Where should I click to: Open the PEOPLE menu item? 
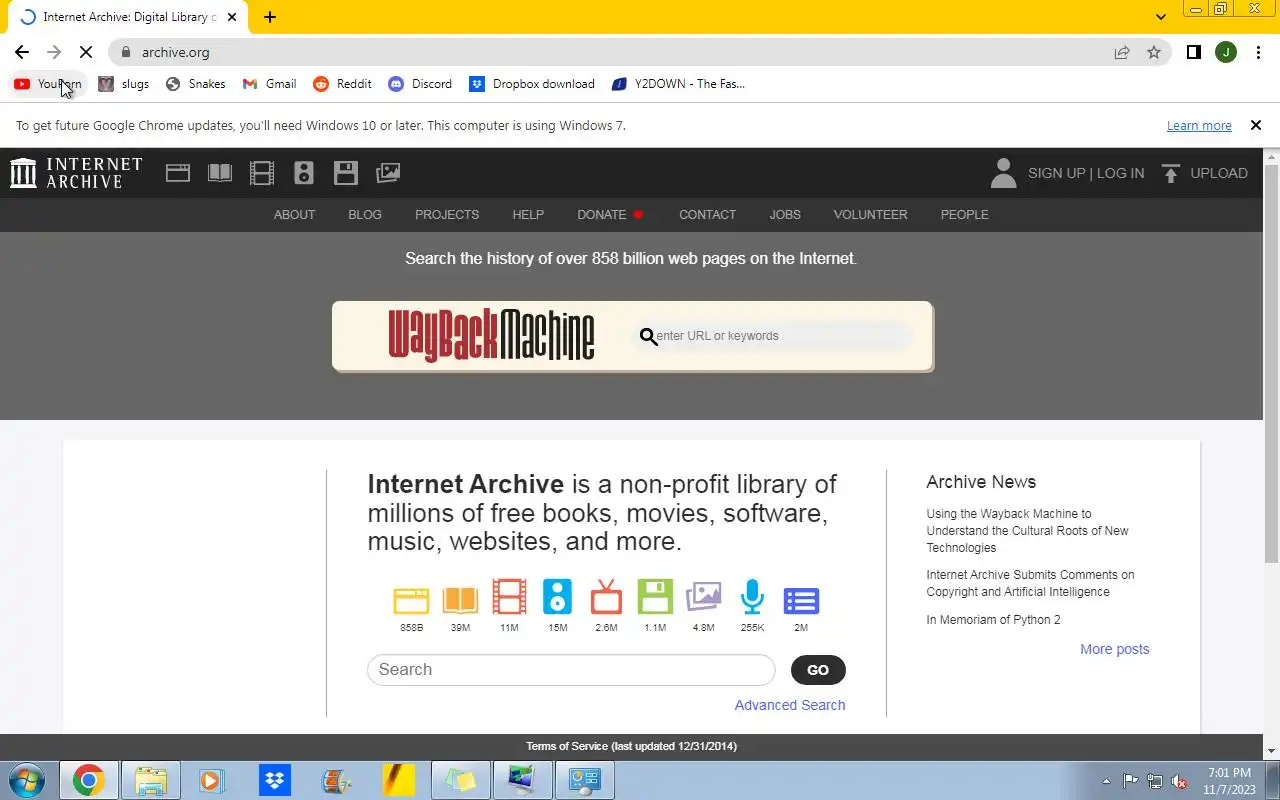[x=964, y=215]
